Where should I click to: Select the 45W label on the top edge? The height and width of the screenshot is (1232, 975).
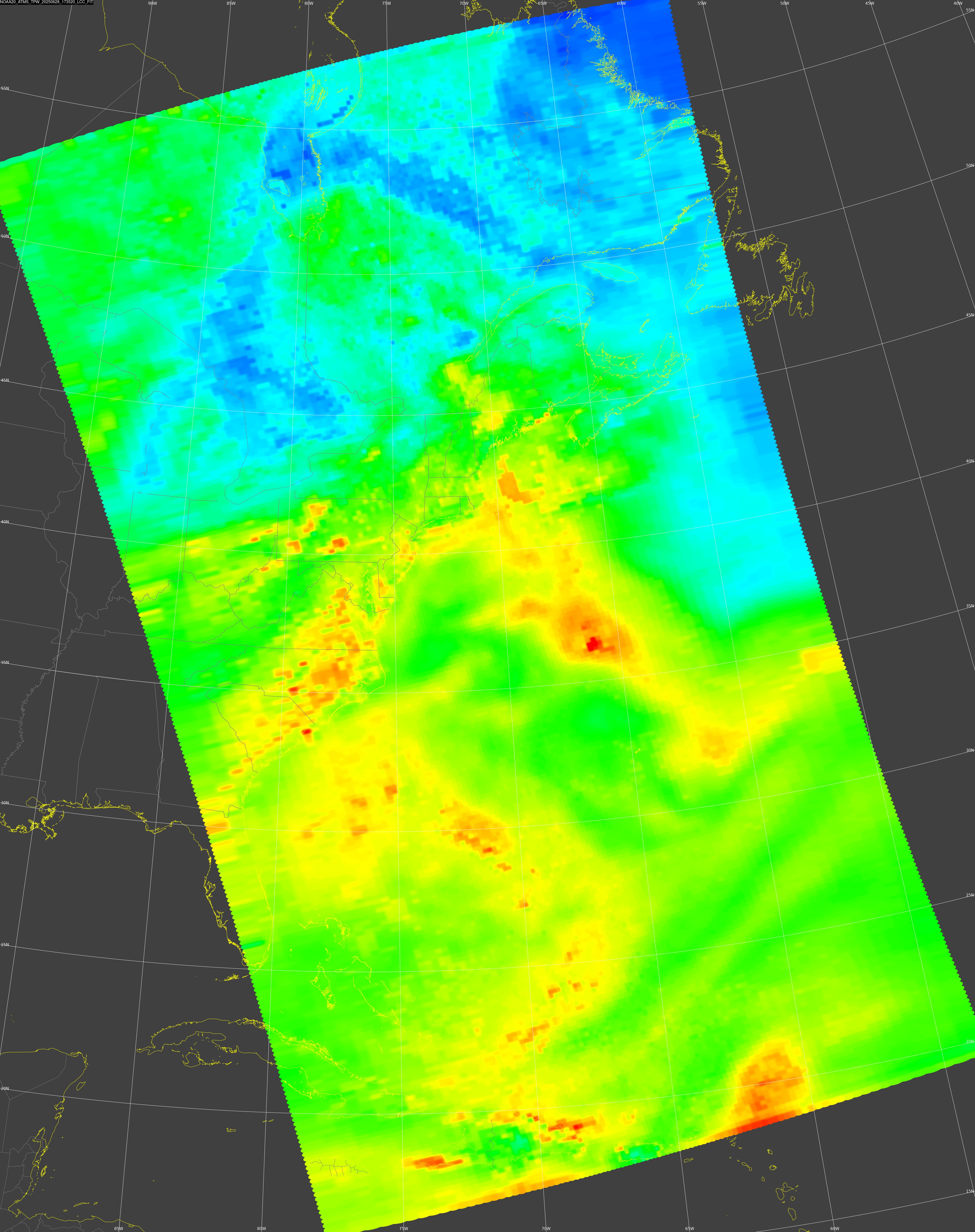pyautogui.click(x=869, y=3)
